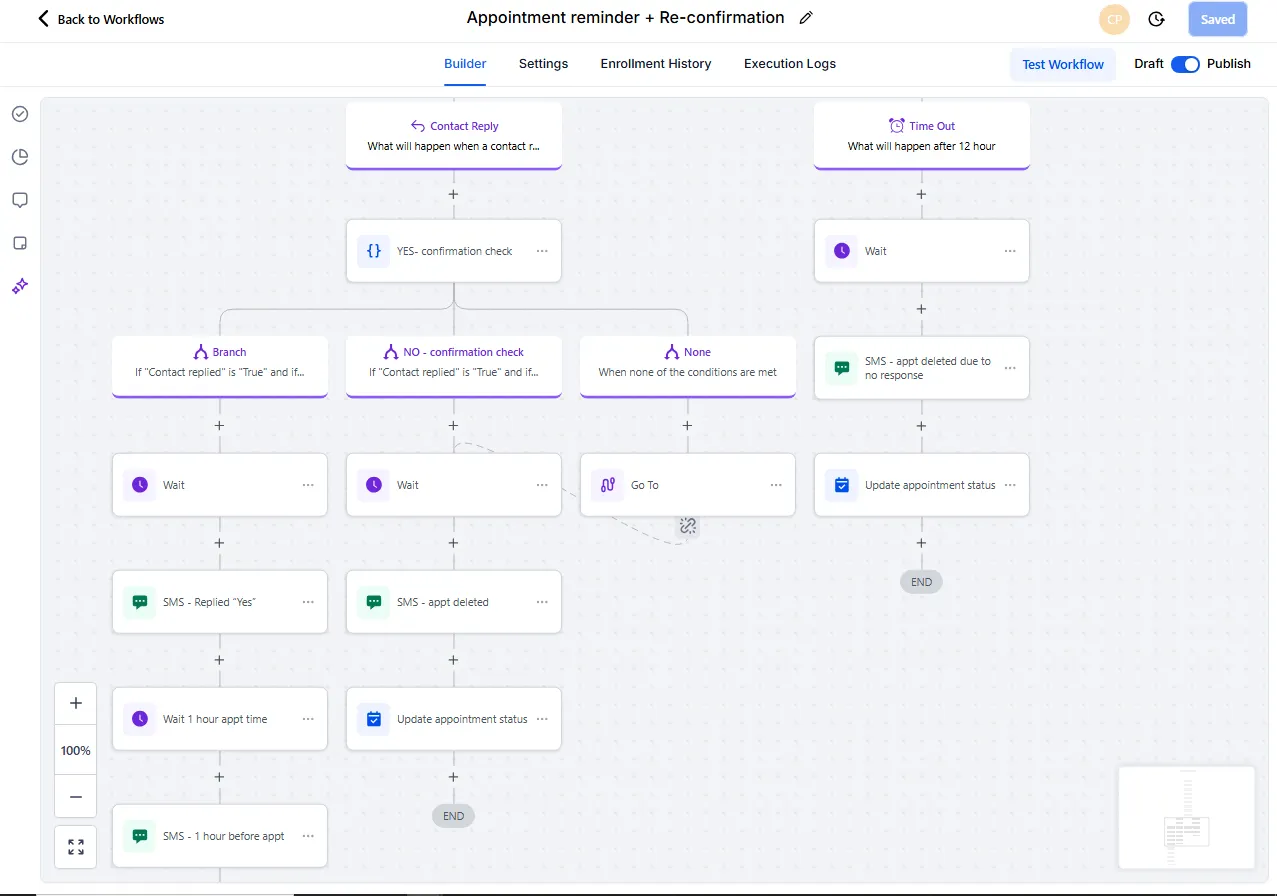This screenshot has height=896, width=1277.
Task: Click the workflow minimap thumbnail
Action: click(1186, 817)
